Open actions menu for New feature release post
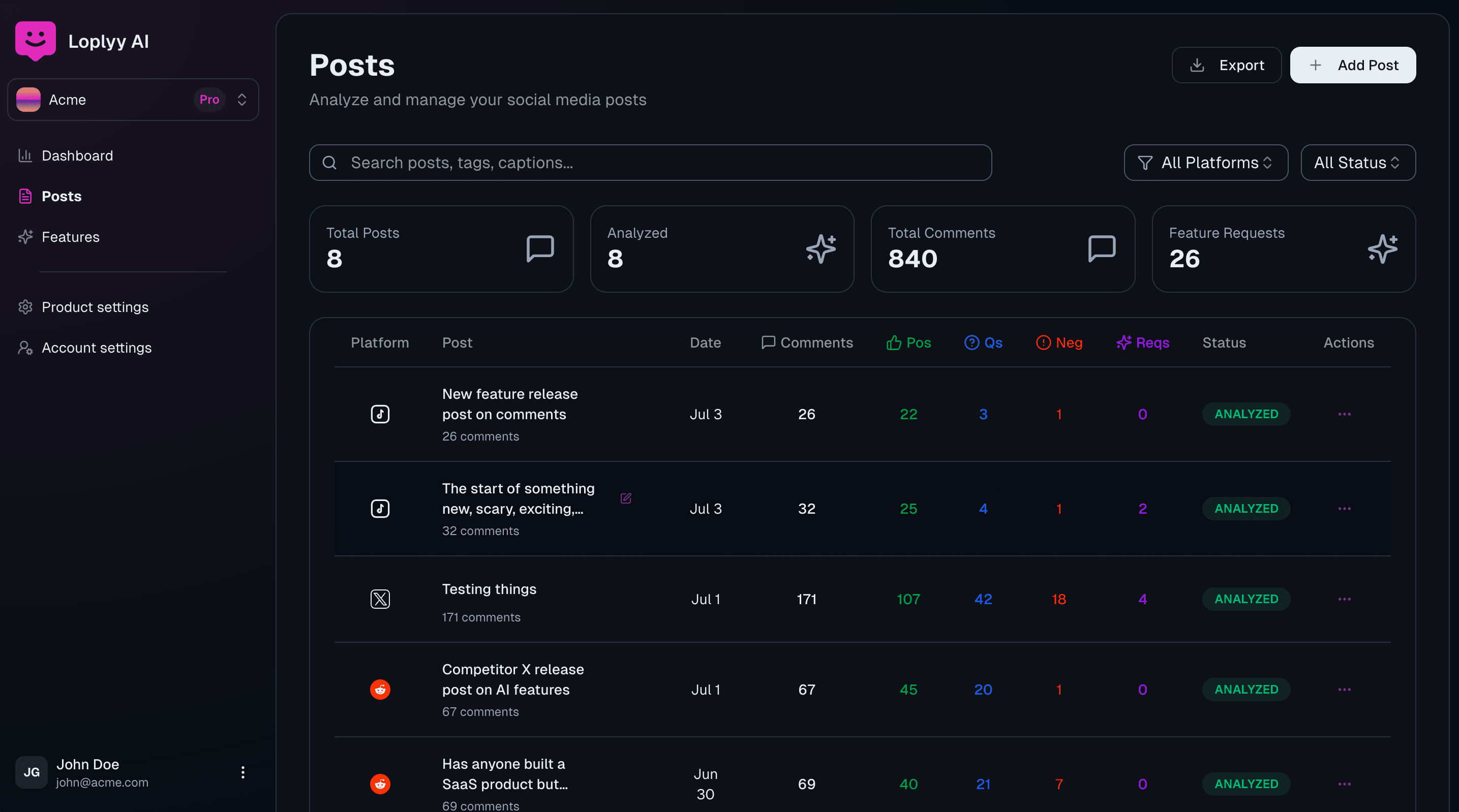The image size is (1459, 812). 1345,415
